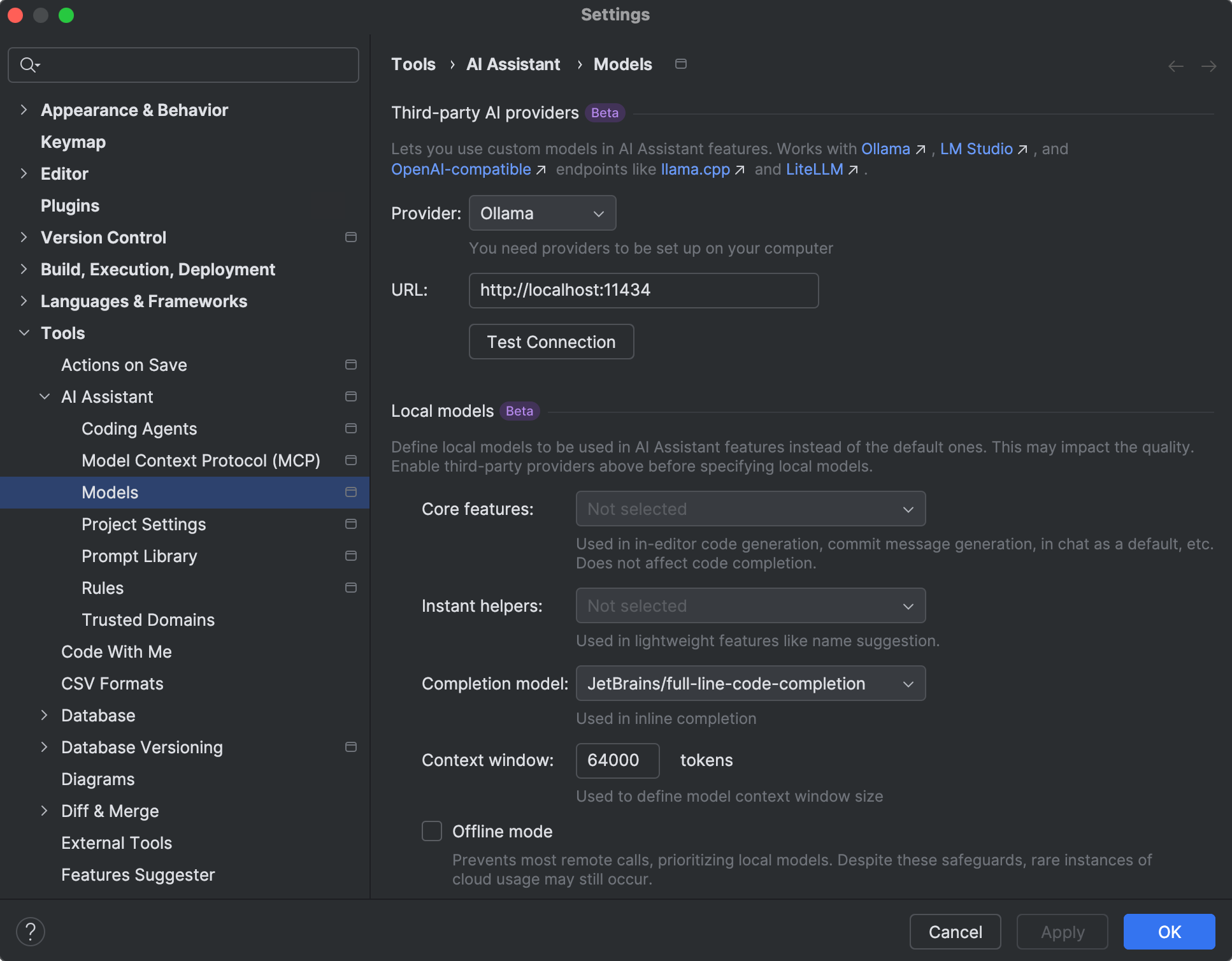Click the Context window tokens field
Image resolution: width=1232 pixels, height=961 pixels.
tap(617, 760)
